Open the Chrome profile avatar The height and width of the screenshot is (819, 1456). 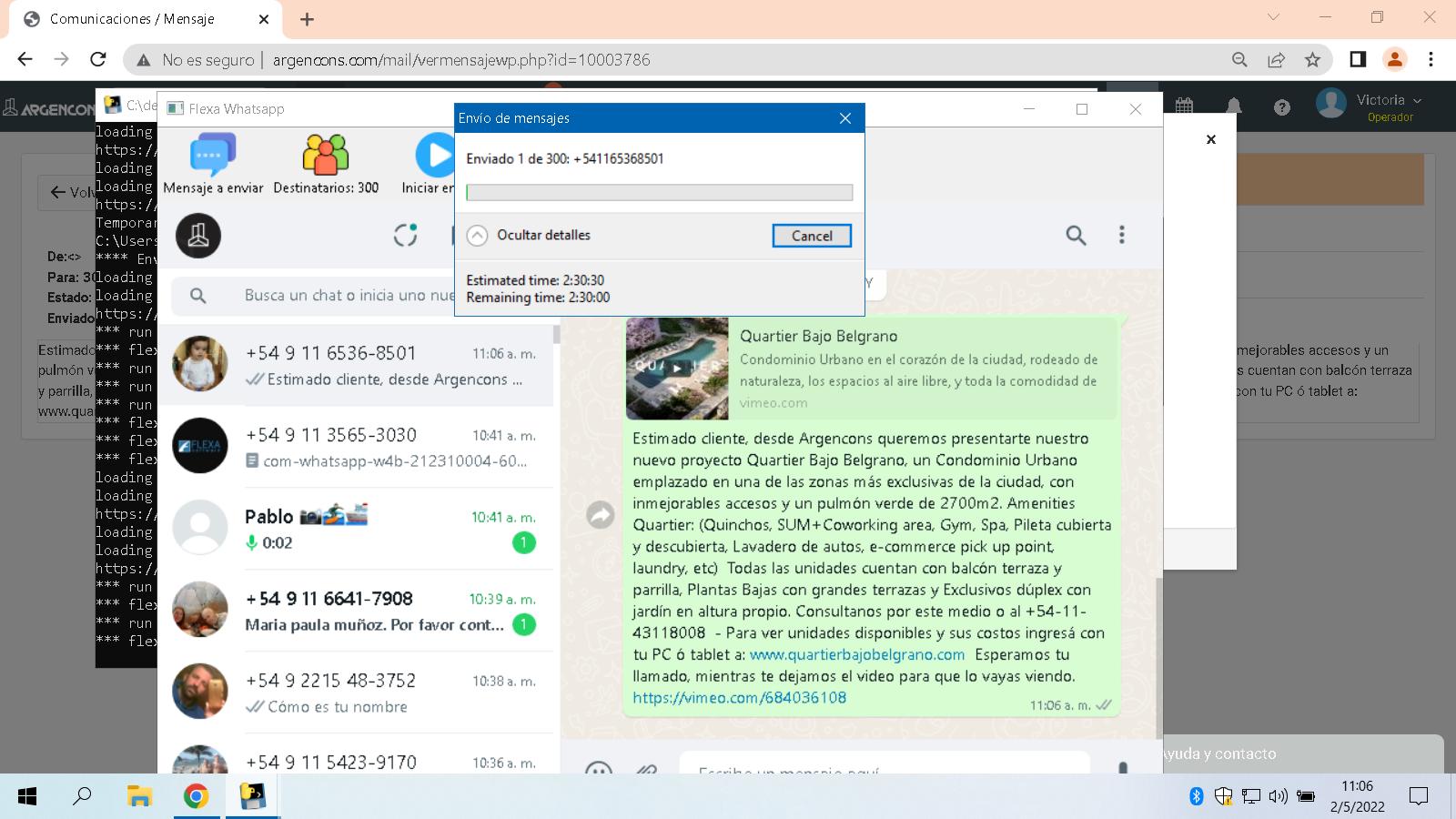[1394, 60]
